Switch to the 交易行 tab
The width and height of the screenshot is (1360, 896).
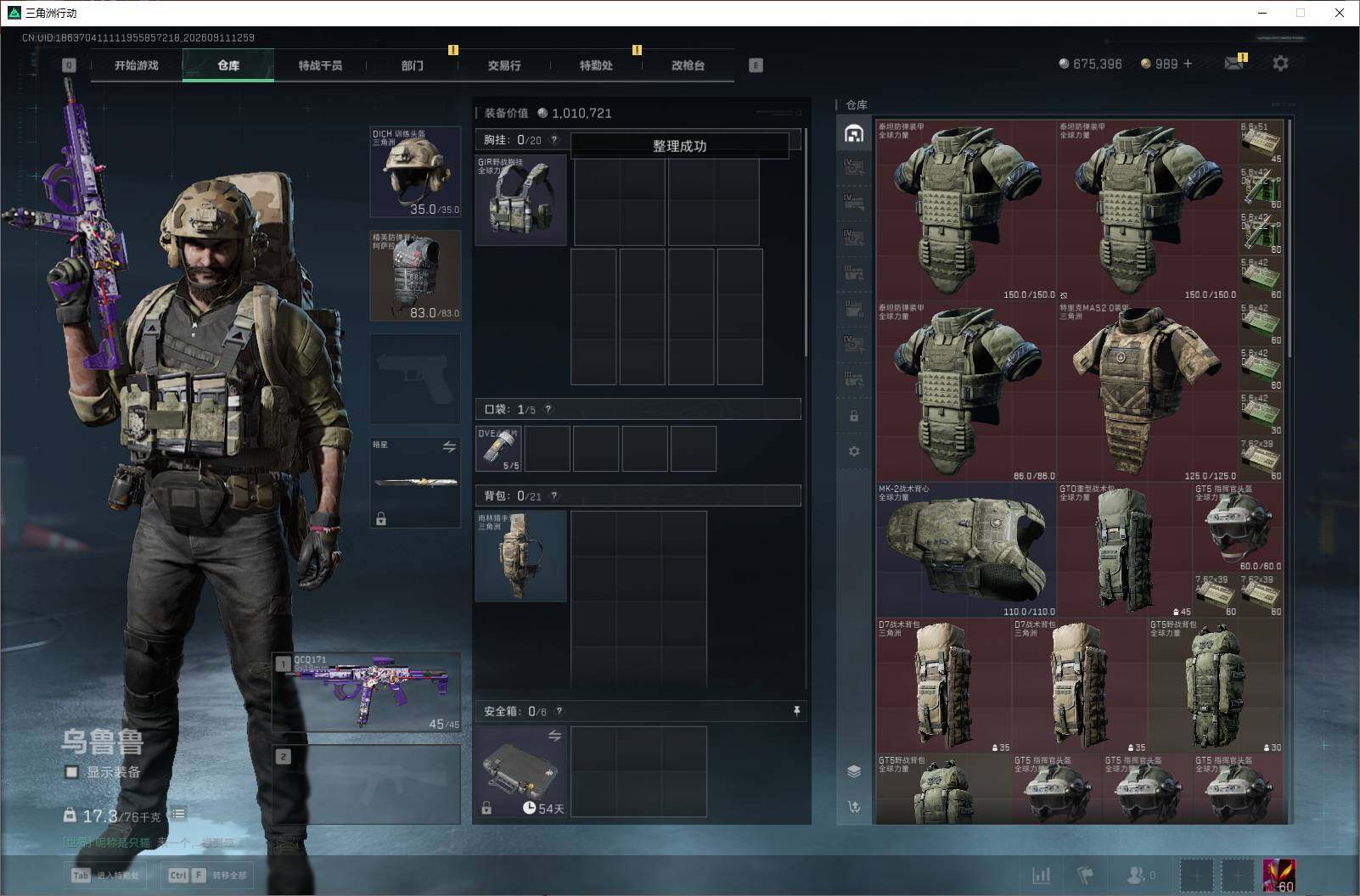tap(504, 65)
